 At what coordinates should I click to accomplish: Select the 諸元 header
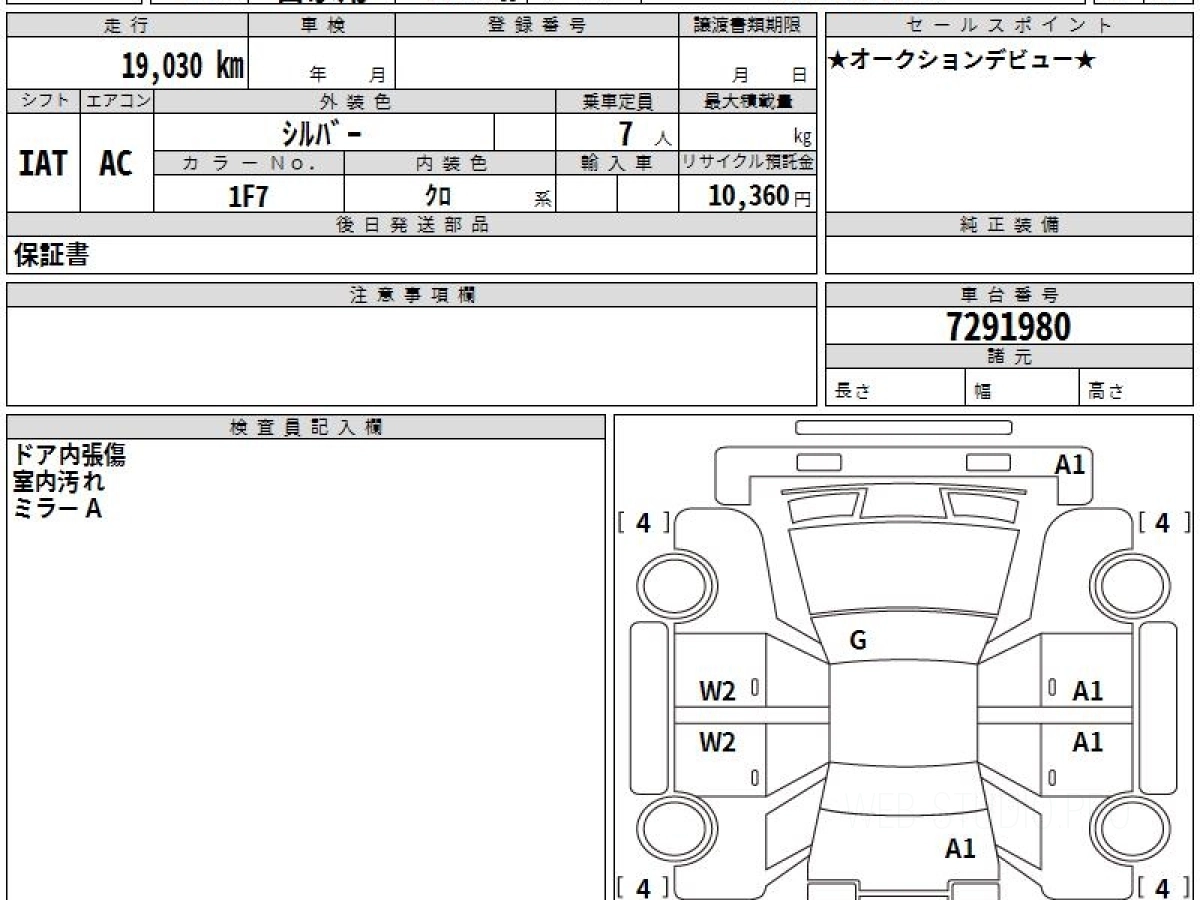click(x=1009, y=357)
